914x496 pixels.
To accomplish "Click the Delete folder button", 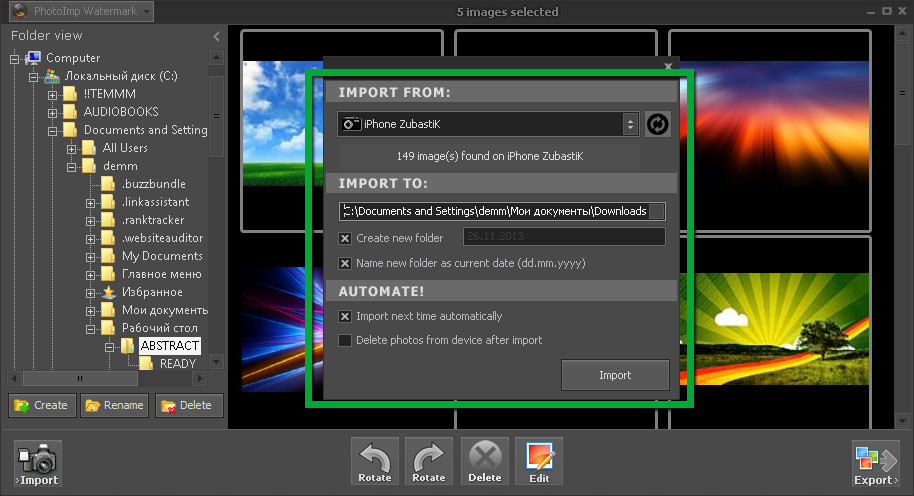I will tap(189, 405).
